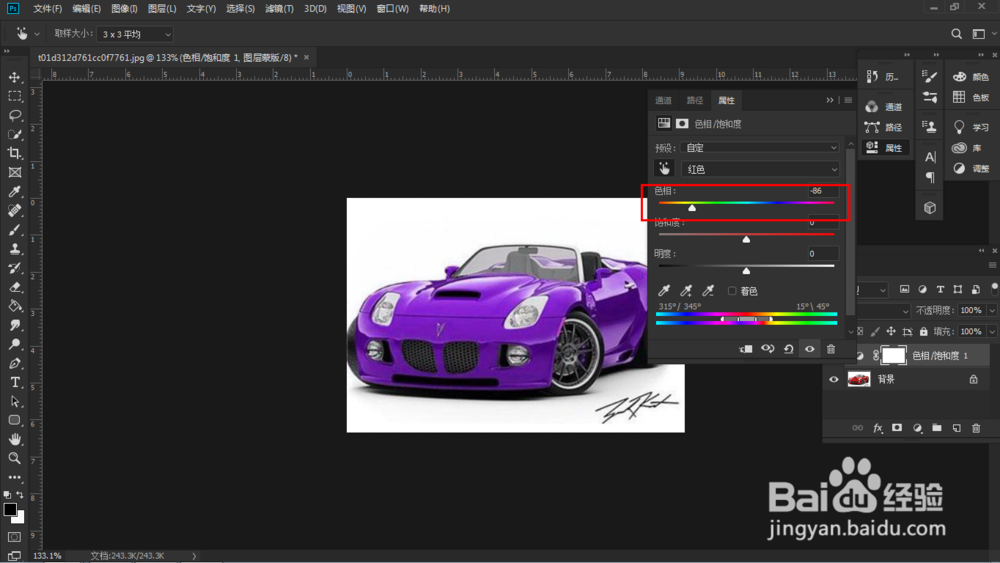The width and height of the screenshot is (1000, 563).
Task: Select the Rectangular Marquee tool
Action: [14, 96]
